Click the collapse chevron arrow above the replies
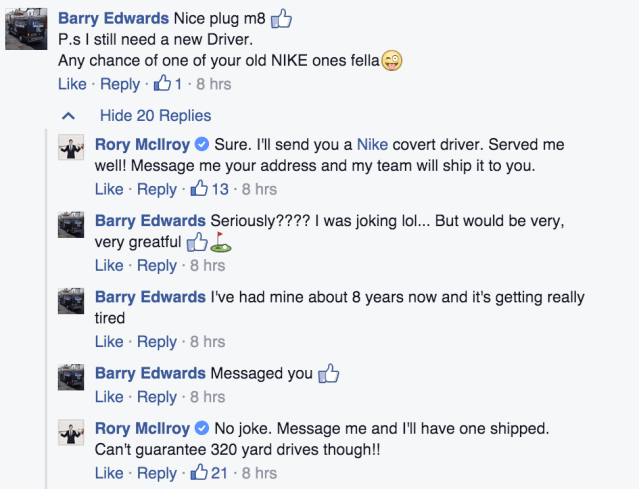This screenshot has width=639, height=489. point(69,115)
